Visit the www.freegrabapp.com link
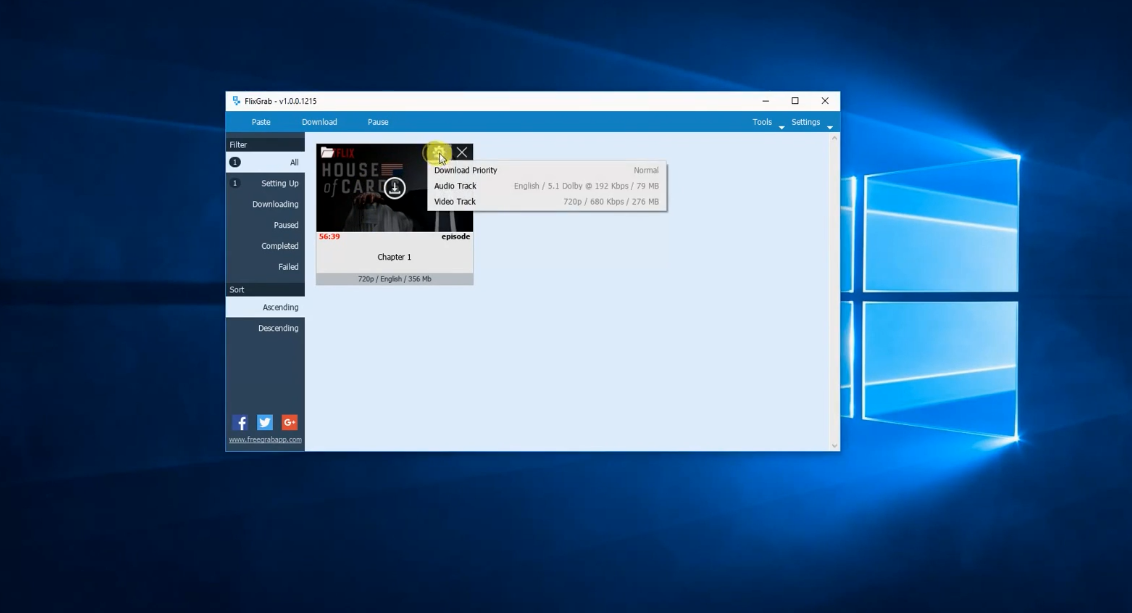This screenshot has width=1132, height=613. 265,440
